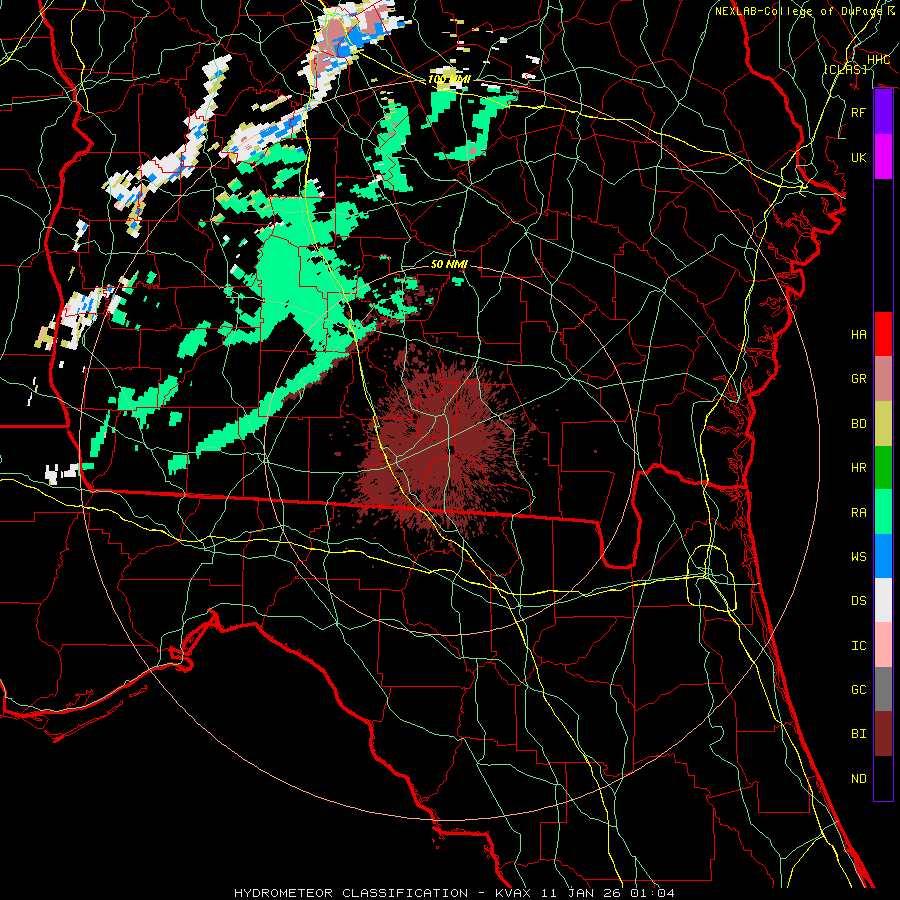Click the HA legend label
This screenshot has height=900, width=900.
click(x=859, y=334)
